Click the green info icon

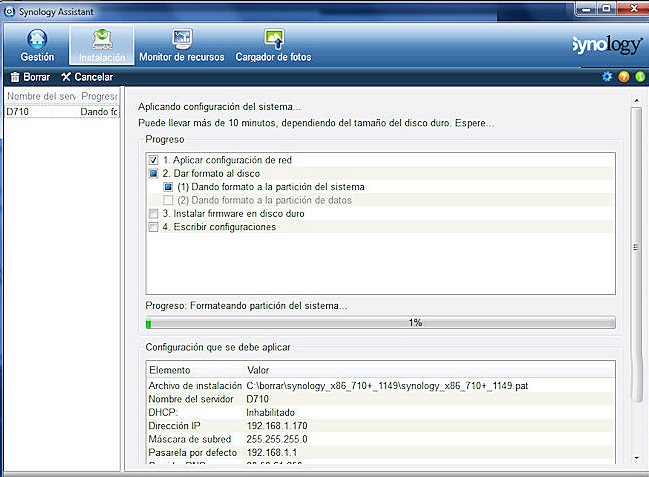640,77
